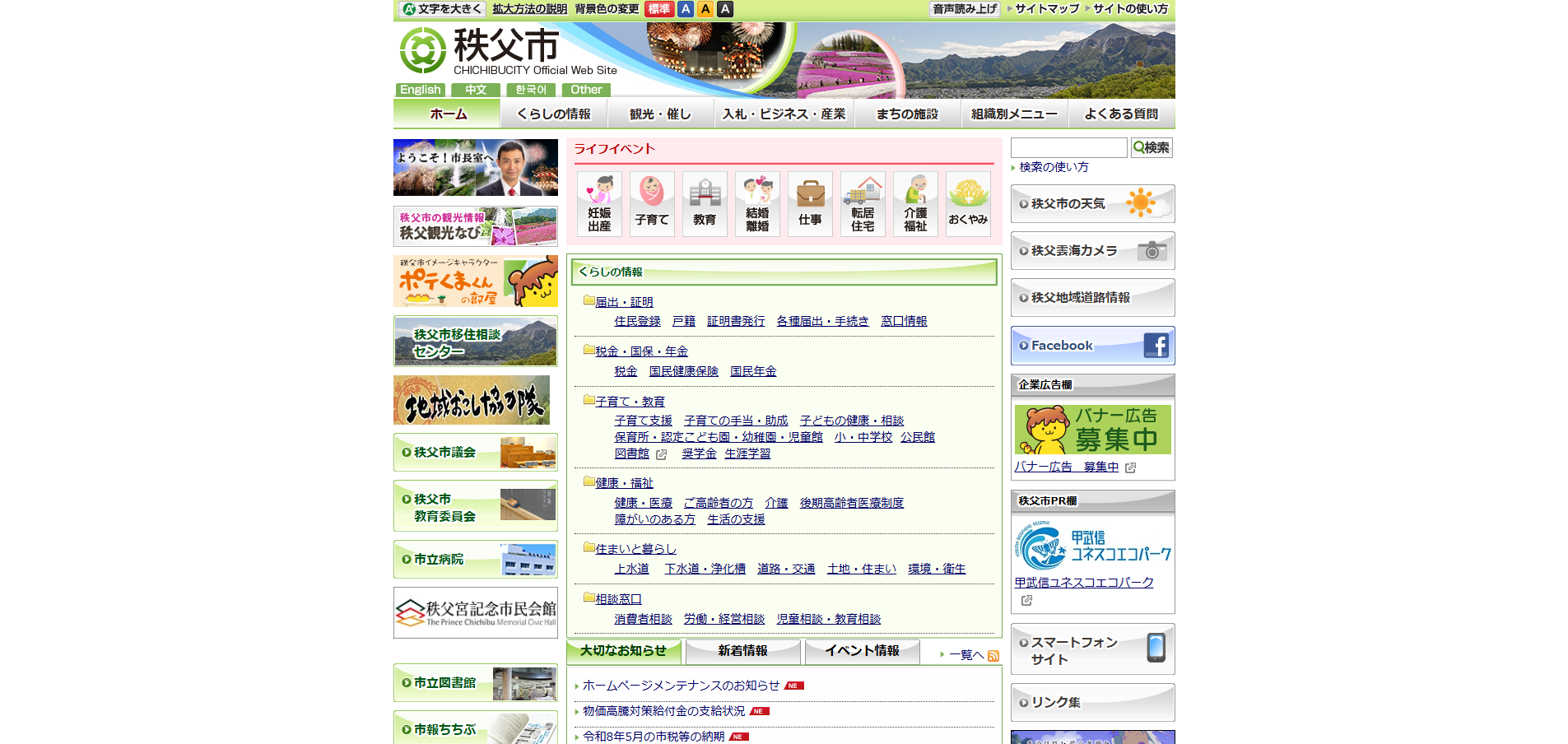Click the 相談窓口 folder icon
Image resolution: width=1568 pixels, height=744 pixels.
point(589,598)
